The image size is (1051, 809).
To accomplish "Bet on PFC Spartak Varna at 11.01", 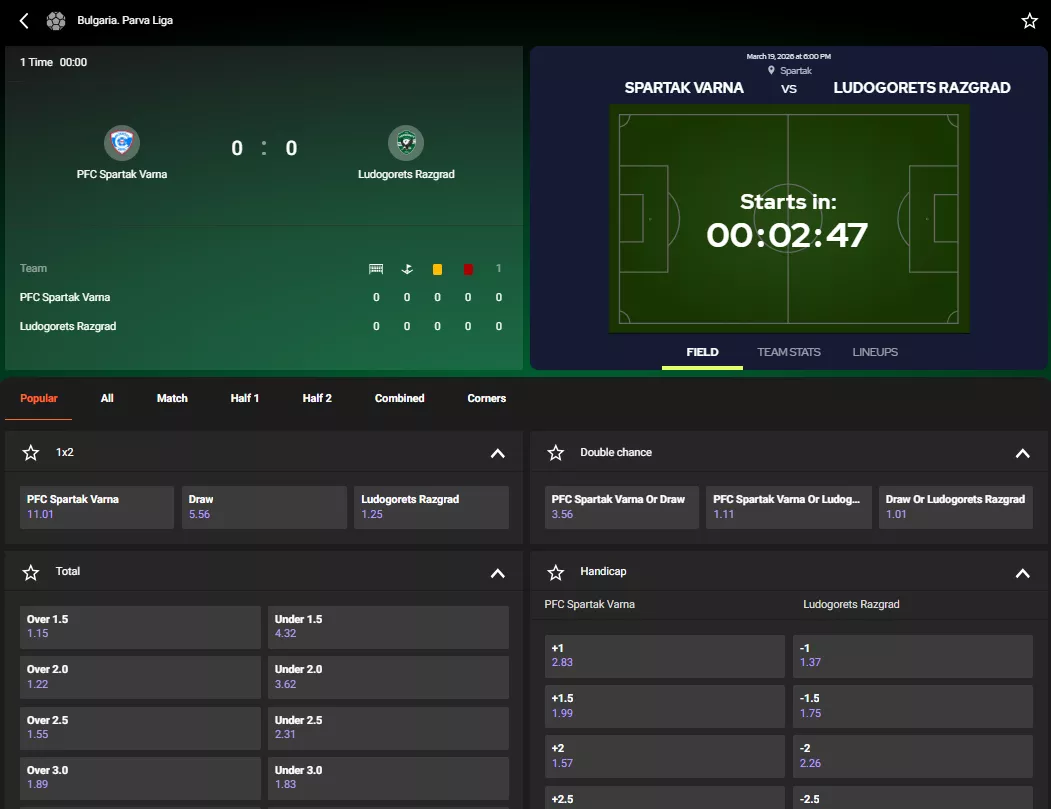I will pyautogui.click(x=97, y=507).
